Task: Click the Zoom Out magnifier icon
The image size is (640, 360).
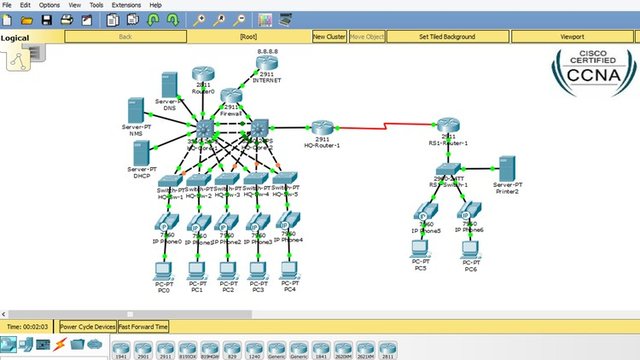Action: 239,20
